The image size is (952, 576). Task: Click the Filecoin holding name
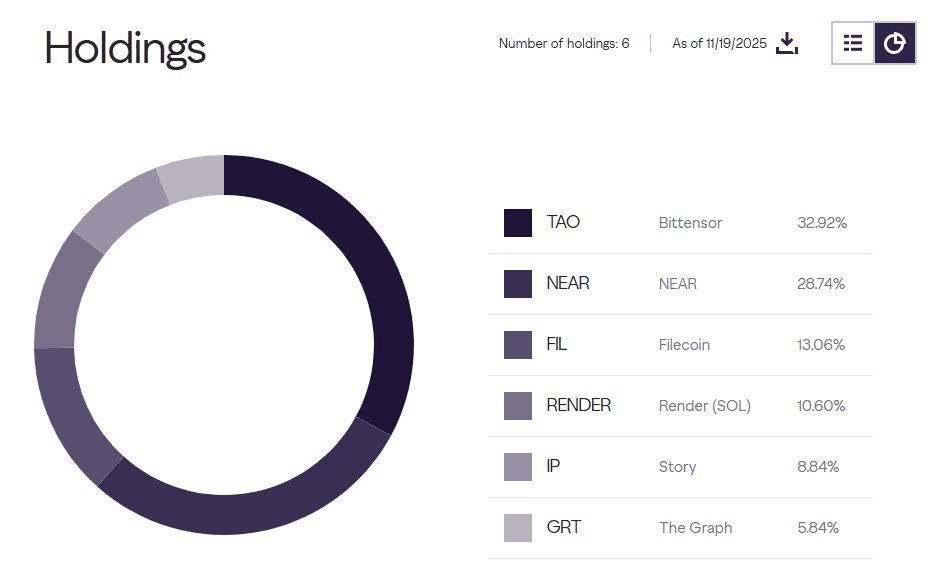[x=684, y=345]
